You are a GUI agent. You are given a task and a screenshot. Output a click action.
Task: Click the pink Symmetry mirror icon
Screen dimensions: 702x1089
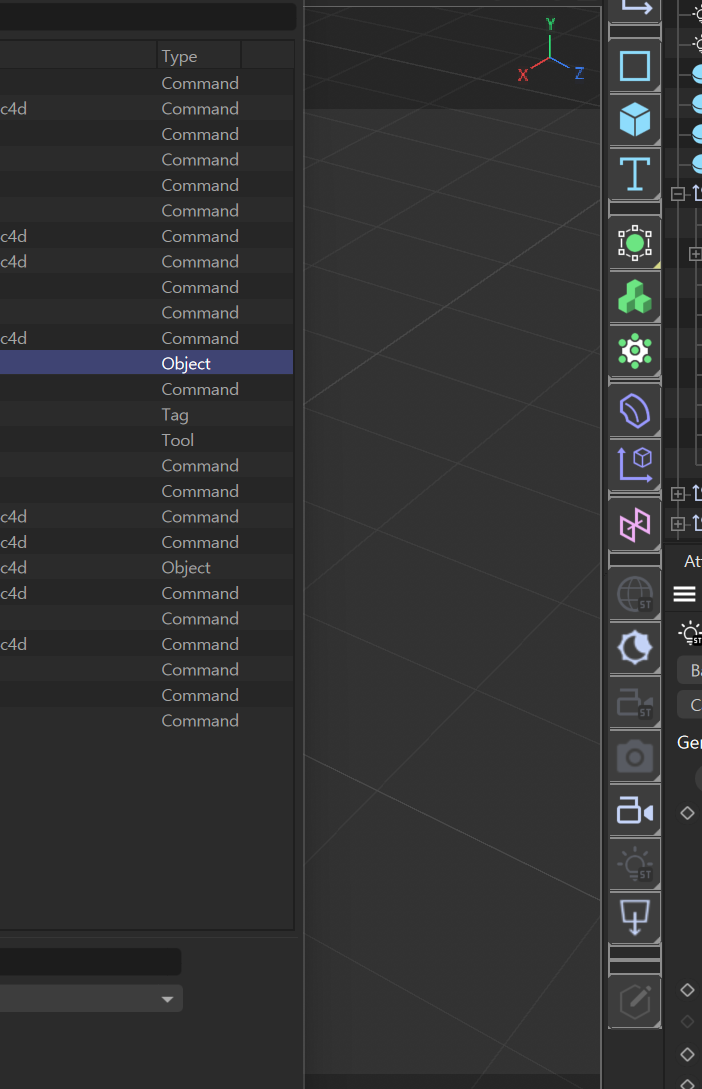tap(635, 524)
